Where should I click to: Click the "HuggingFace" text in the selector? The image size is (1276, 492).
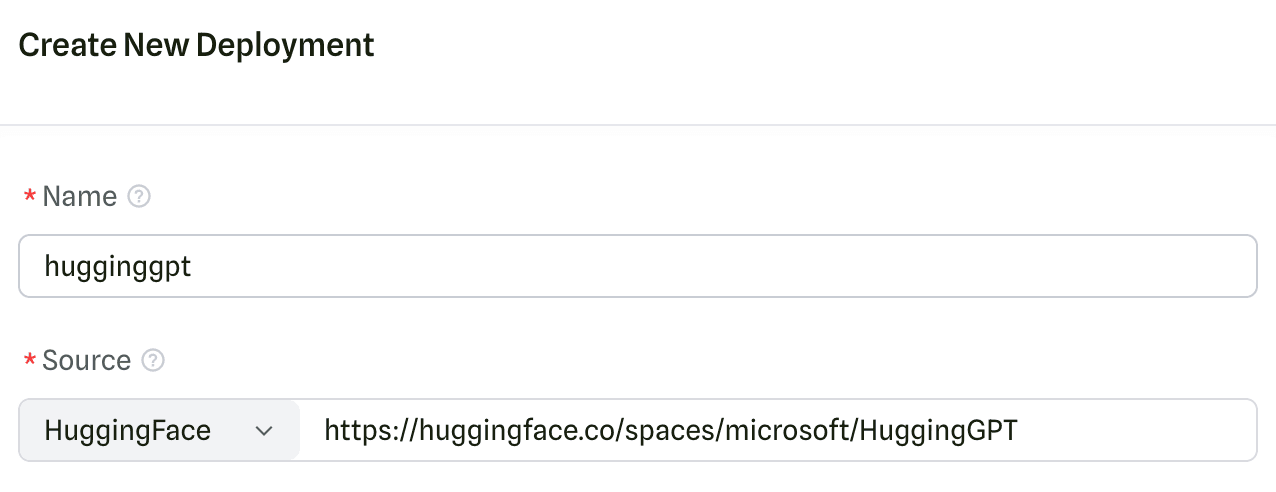(x=128, y=431)
